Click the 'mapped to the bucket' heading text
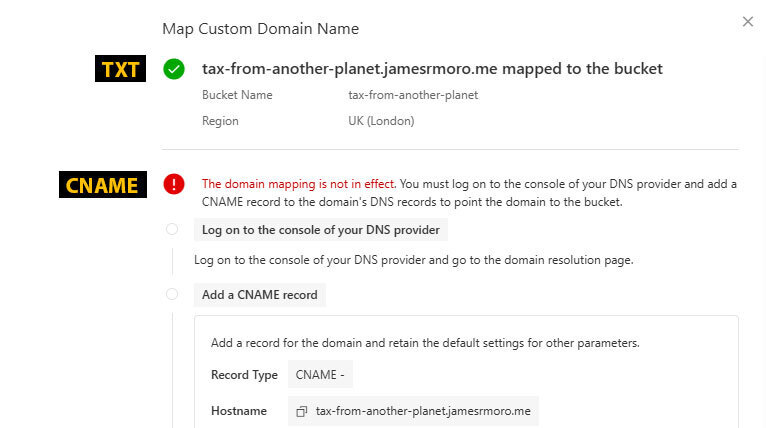766x428 pixels. pyautogui.click(x=582, y=68)
